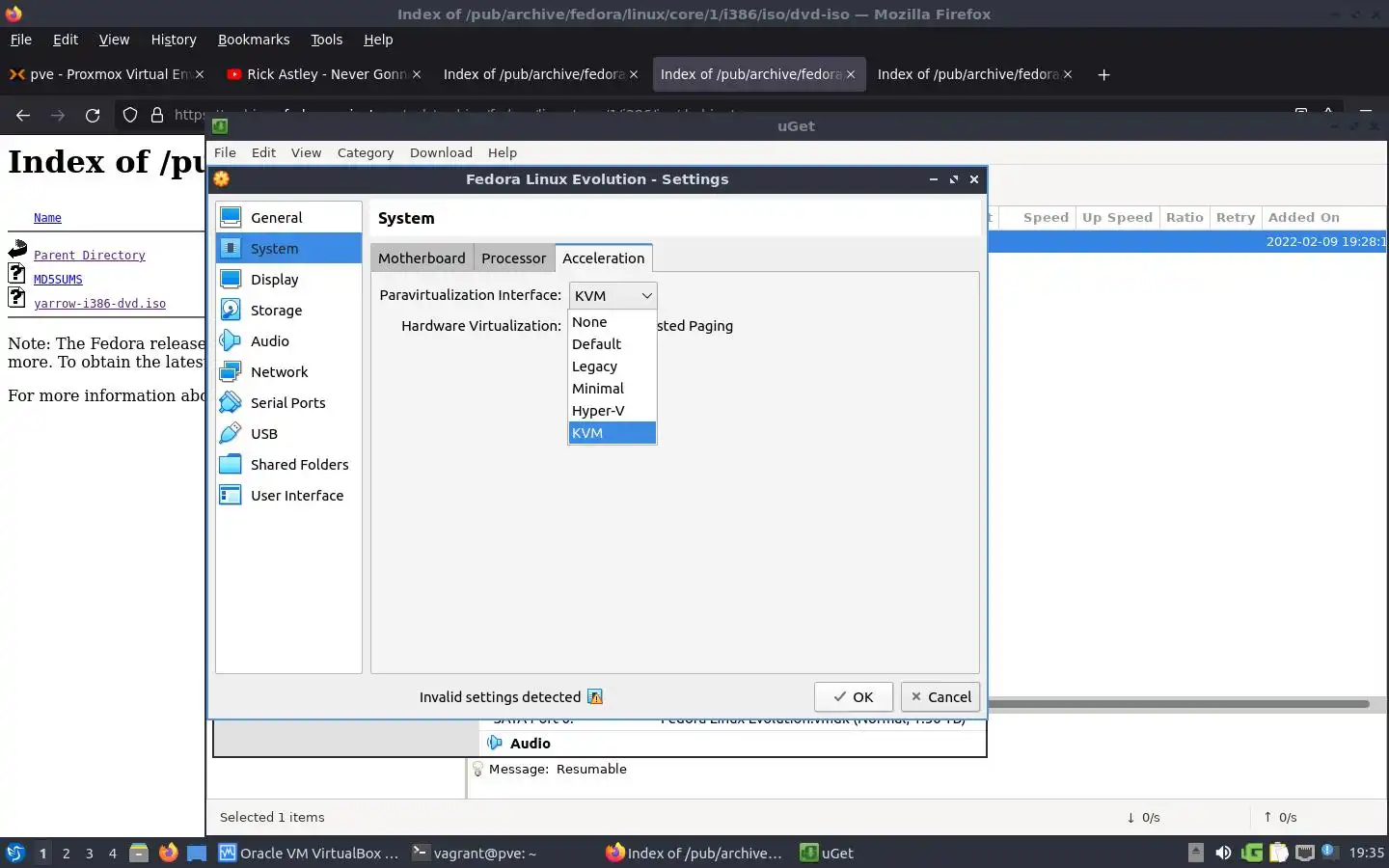This screenshot has height=868, width=1389.
Task: Launch Firefox from the taskbar launcher
Action: (169, 853)
